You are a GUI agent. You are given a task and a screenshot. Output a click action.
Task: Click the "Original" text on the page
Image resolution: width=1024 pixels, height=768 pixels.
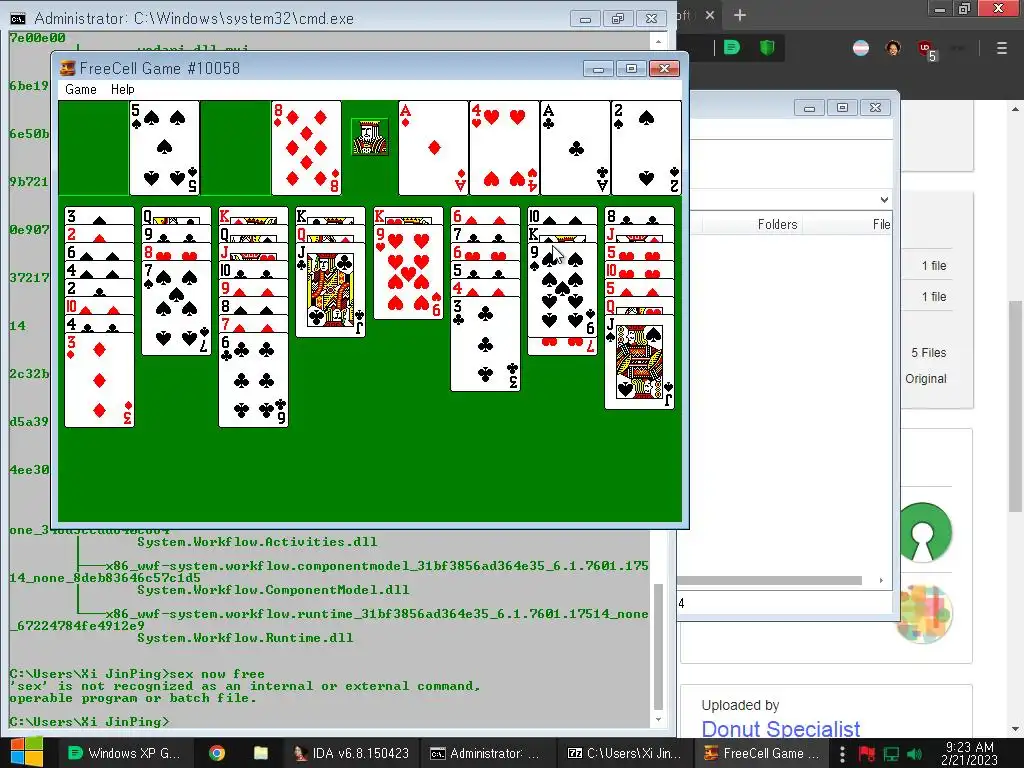click(925, 379)
